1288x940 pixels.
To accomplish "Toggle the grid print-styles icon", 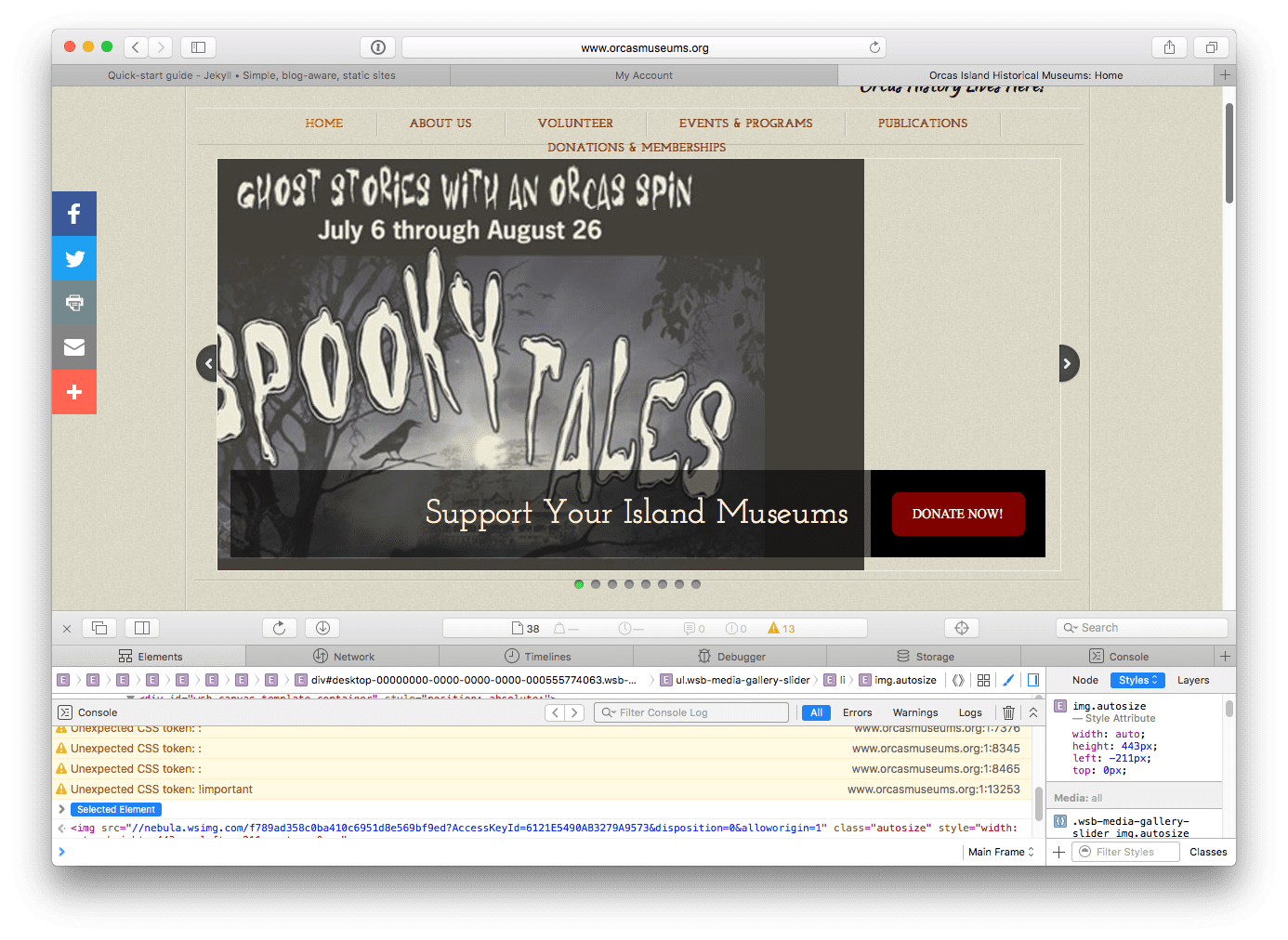I will pyautogui.click(x=983, y=680).
